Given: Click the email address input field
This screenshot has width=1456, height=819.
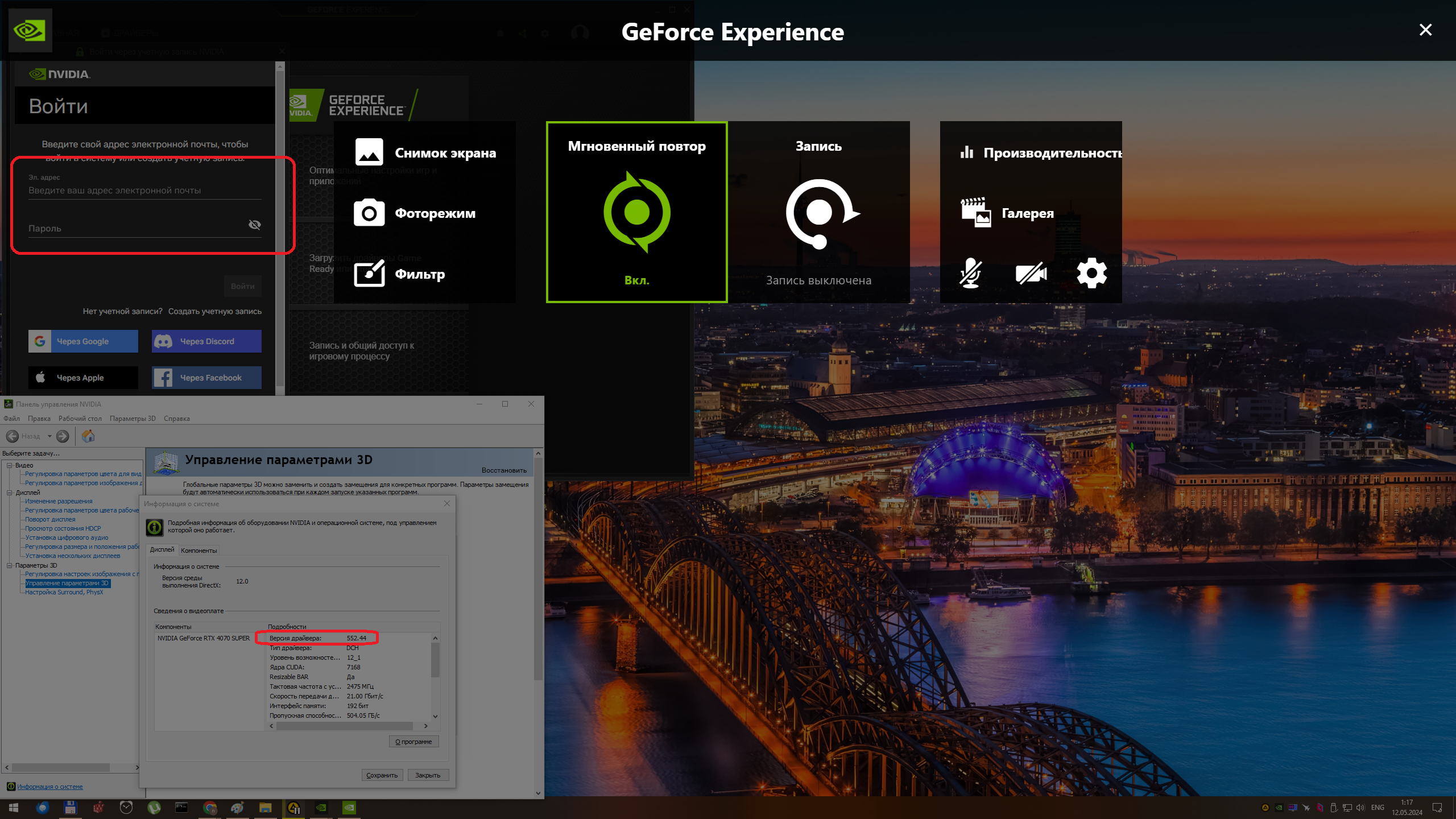Looking at the screenshot, I should [144, 191].
